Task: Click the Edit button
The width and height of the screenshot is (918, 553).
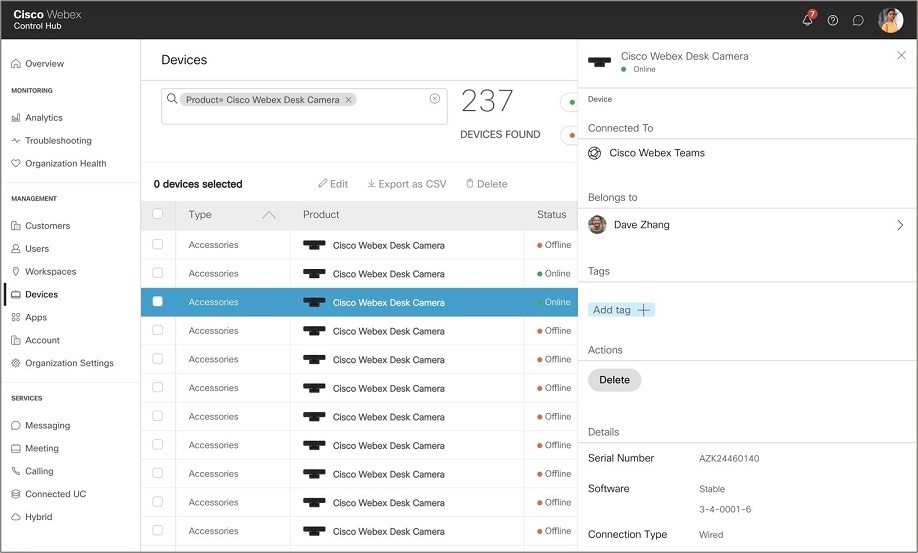Action: tap(333, 184)
